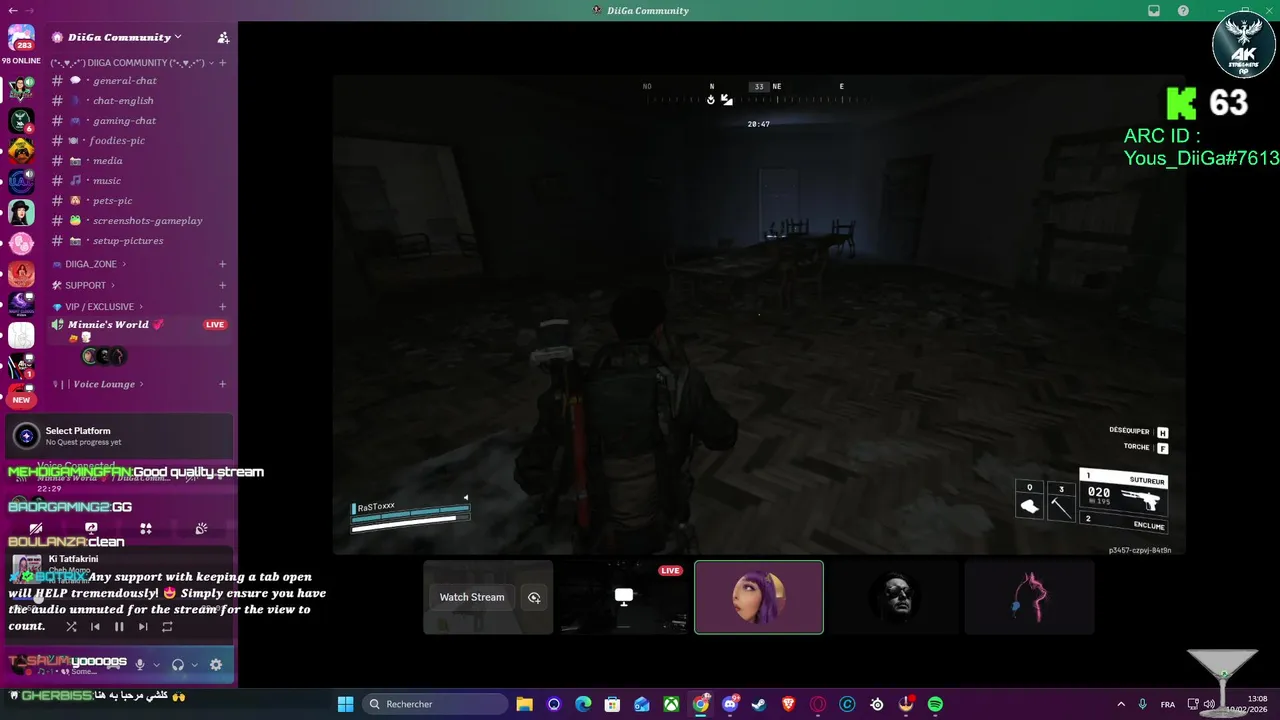1280x720 pixels.
Task: Go to previous track in Spotify player
Action: click(x=95, y=627)
